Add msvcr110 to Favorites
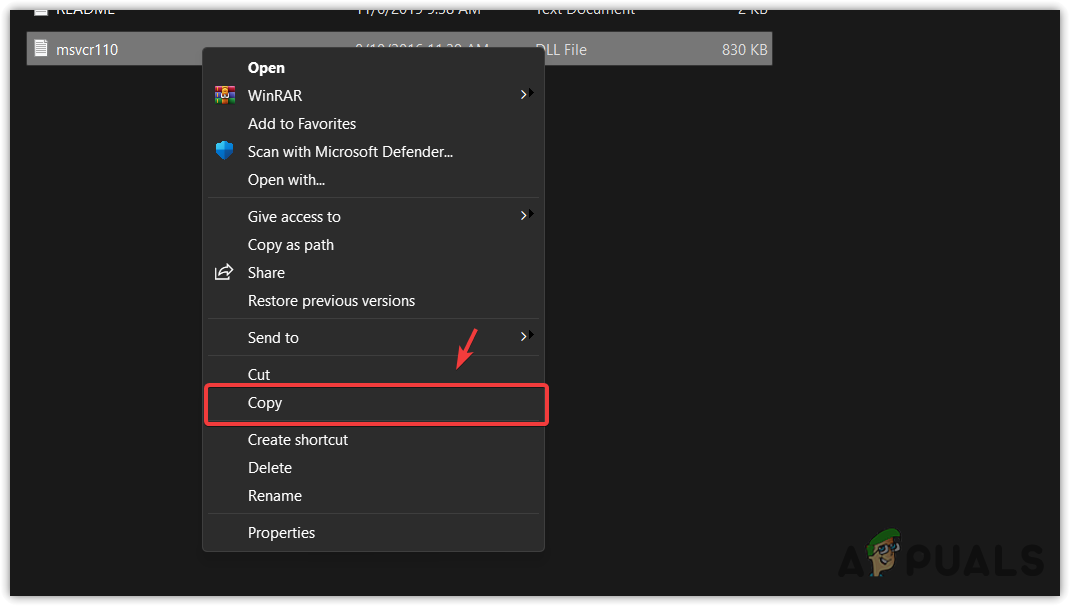Image resolution: width=1070 pixels, height=606 pixels. [302, 123]
